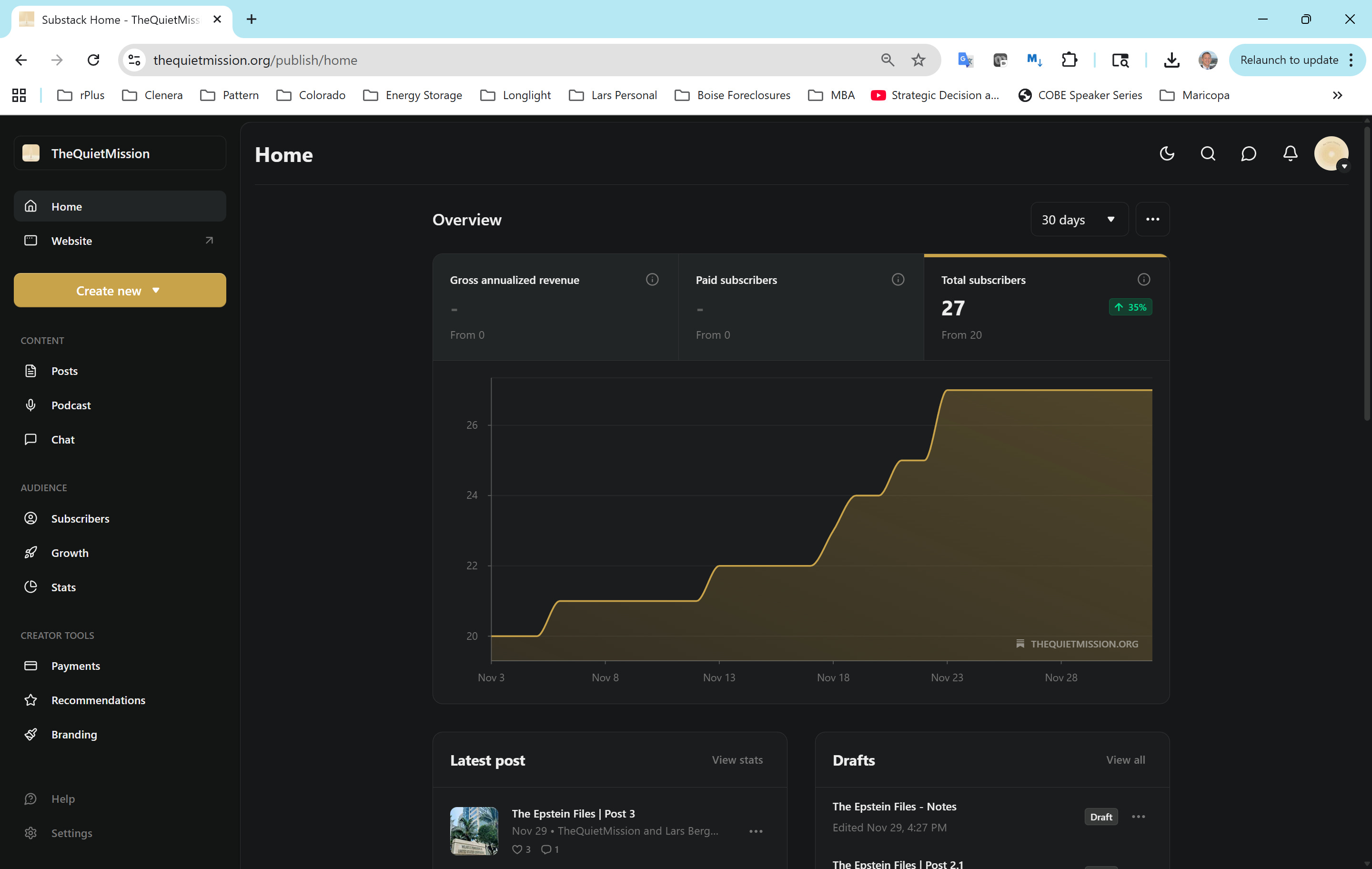
Task: Select Total subscribers metric tab
Action: (1046, 308)
